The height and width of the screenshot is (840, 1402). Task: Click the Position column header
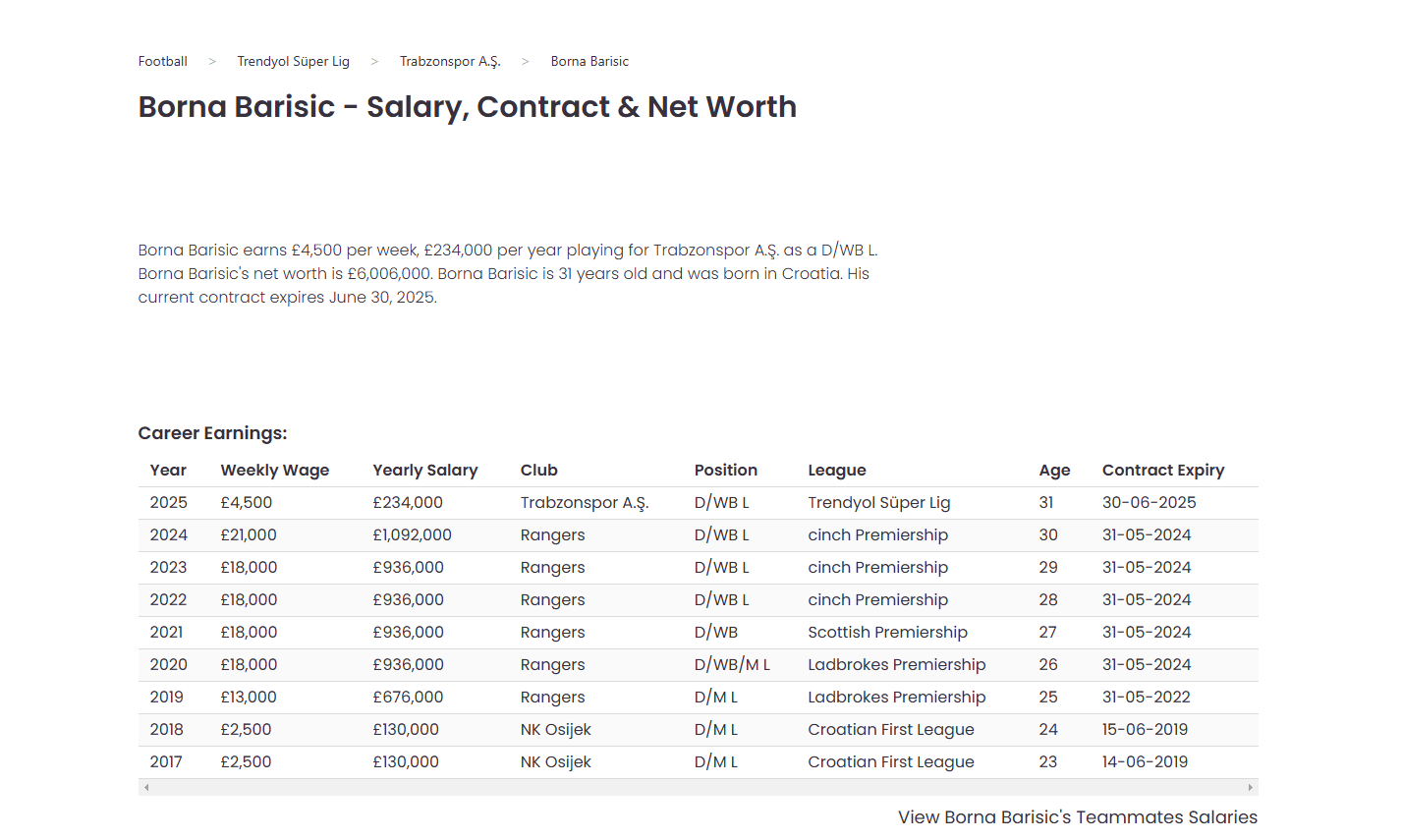[x=726, y=471]
